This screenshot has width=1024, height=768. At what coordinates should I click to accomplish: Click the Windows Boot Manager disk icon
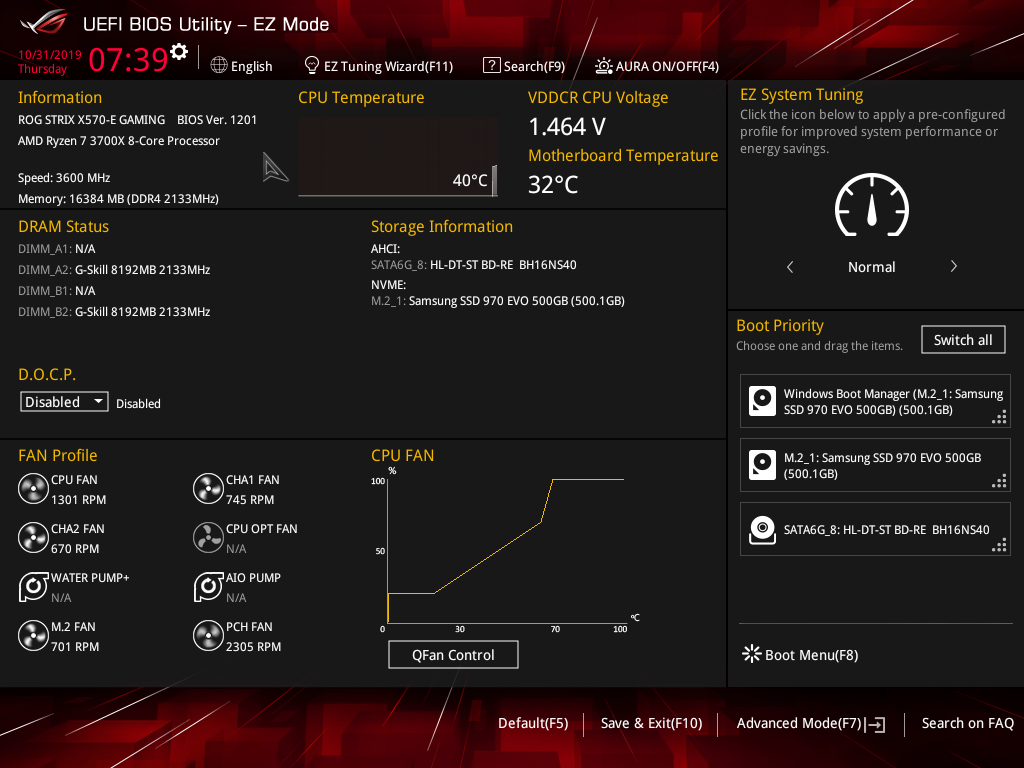click(x=762, y=401)
